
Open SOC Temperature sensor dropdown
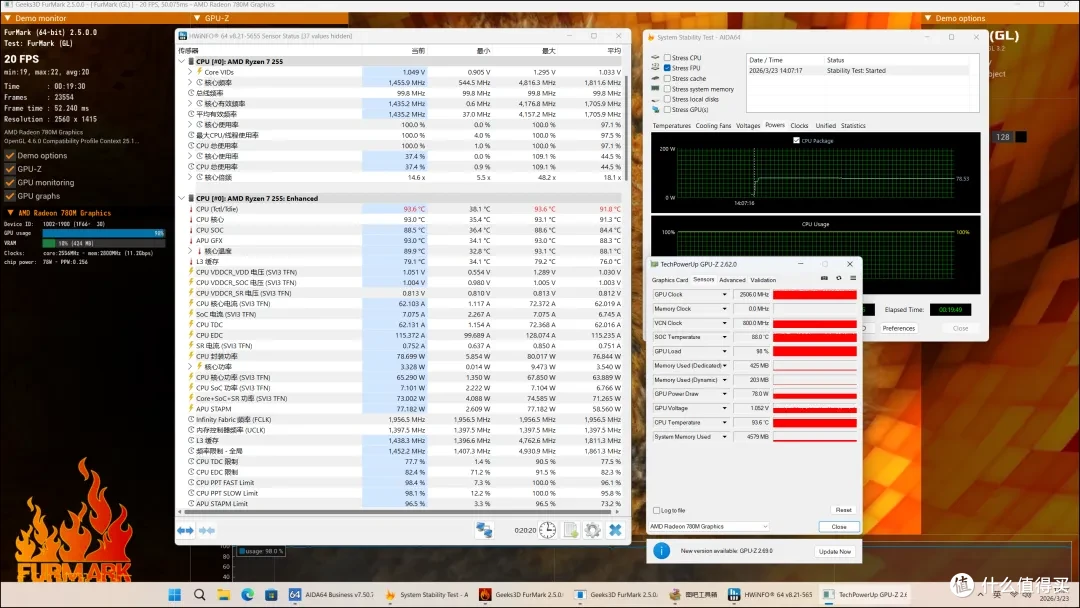[724, 337]
